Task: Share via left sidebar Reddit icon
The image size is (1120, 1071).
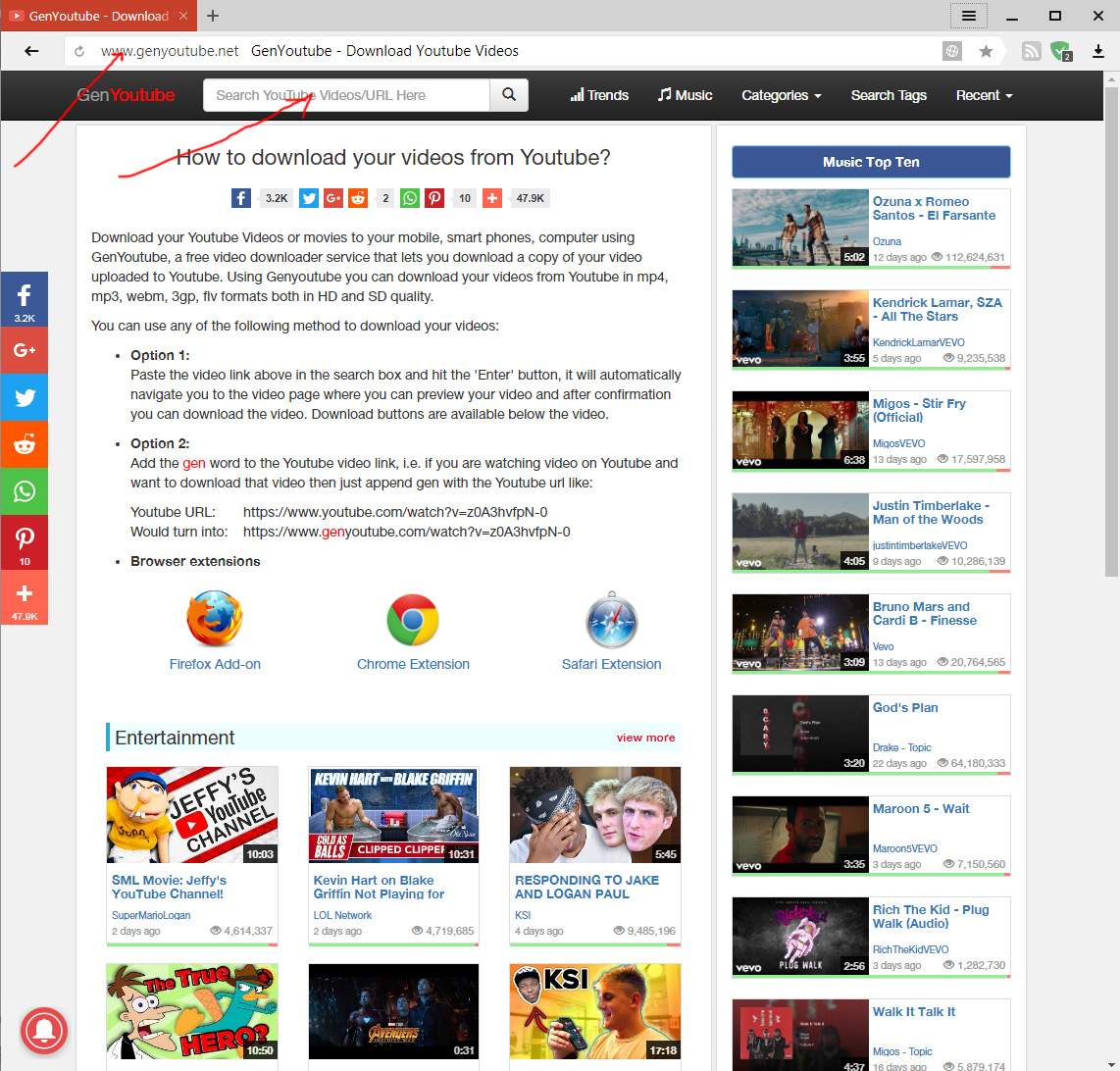Action: (24, 444)
